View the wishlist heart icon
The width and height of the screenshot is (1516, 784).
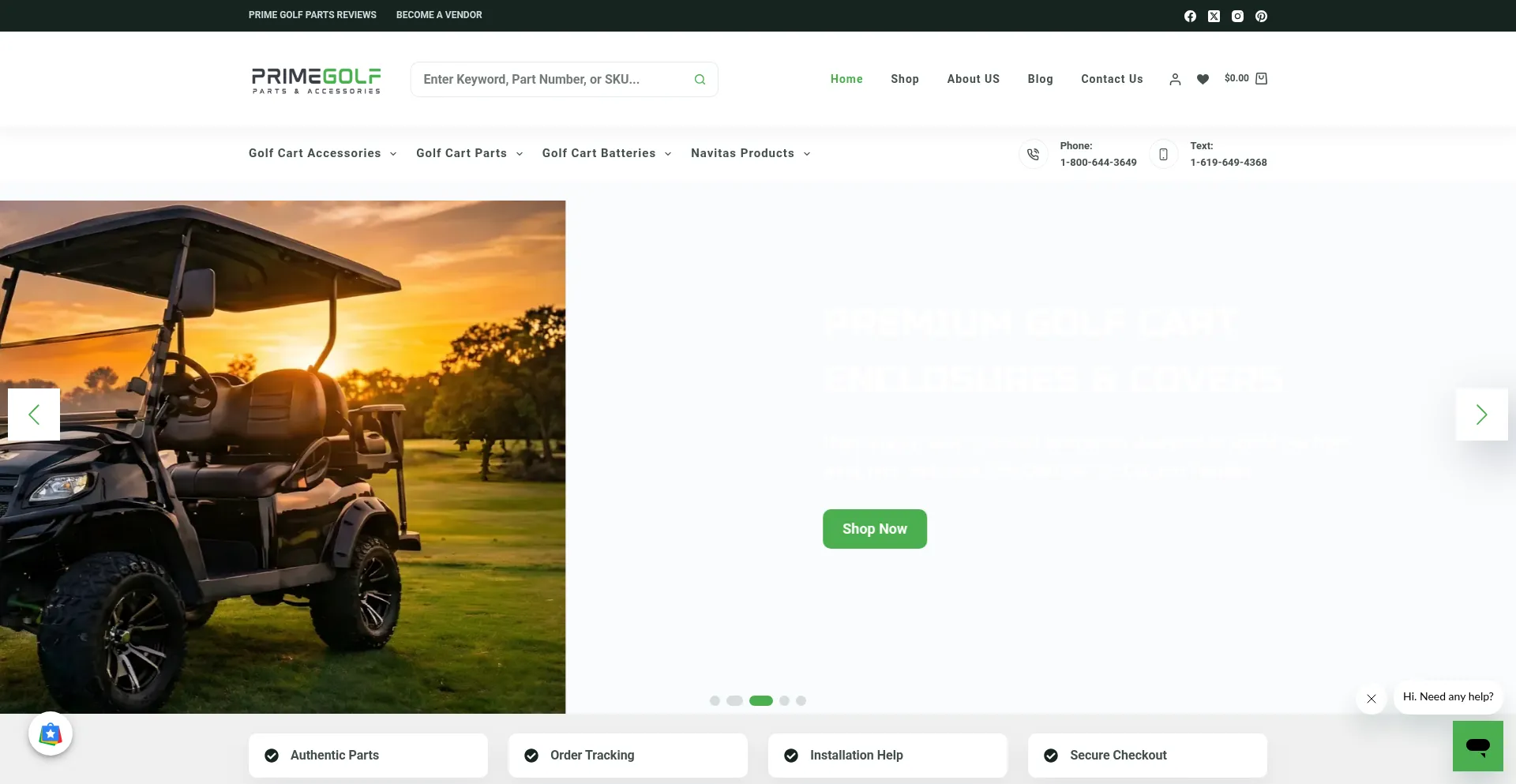tap(1202, 79)
